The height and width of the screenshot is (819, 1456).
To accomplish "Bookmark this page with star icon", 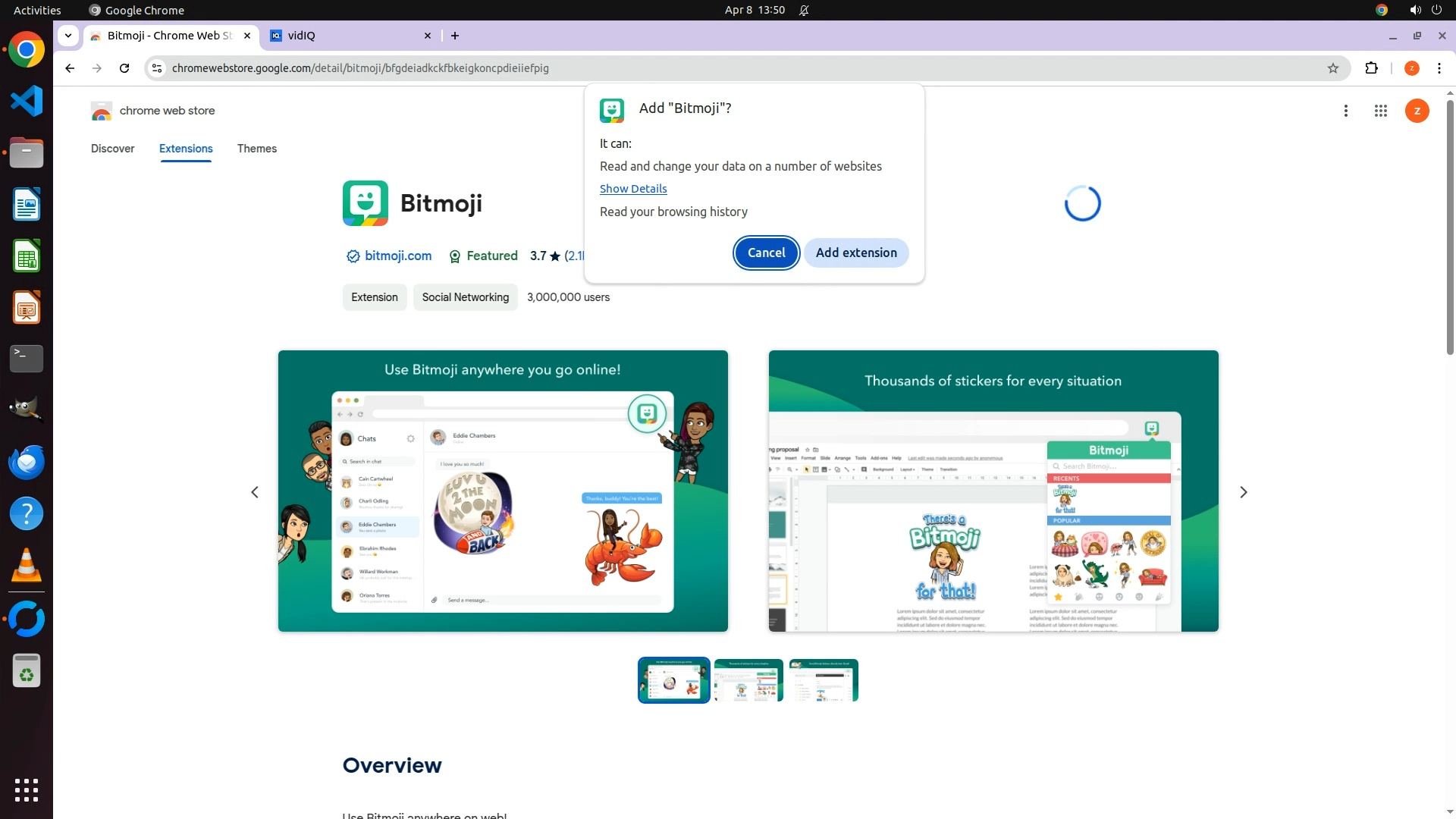I will click(1333, 68).
